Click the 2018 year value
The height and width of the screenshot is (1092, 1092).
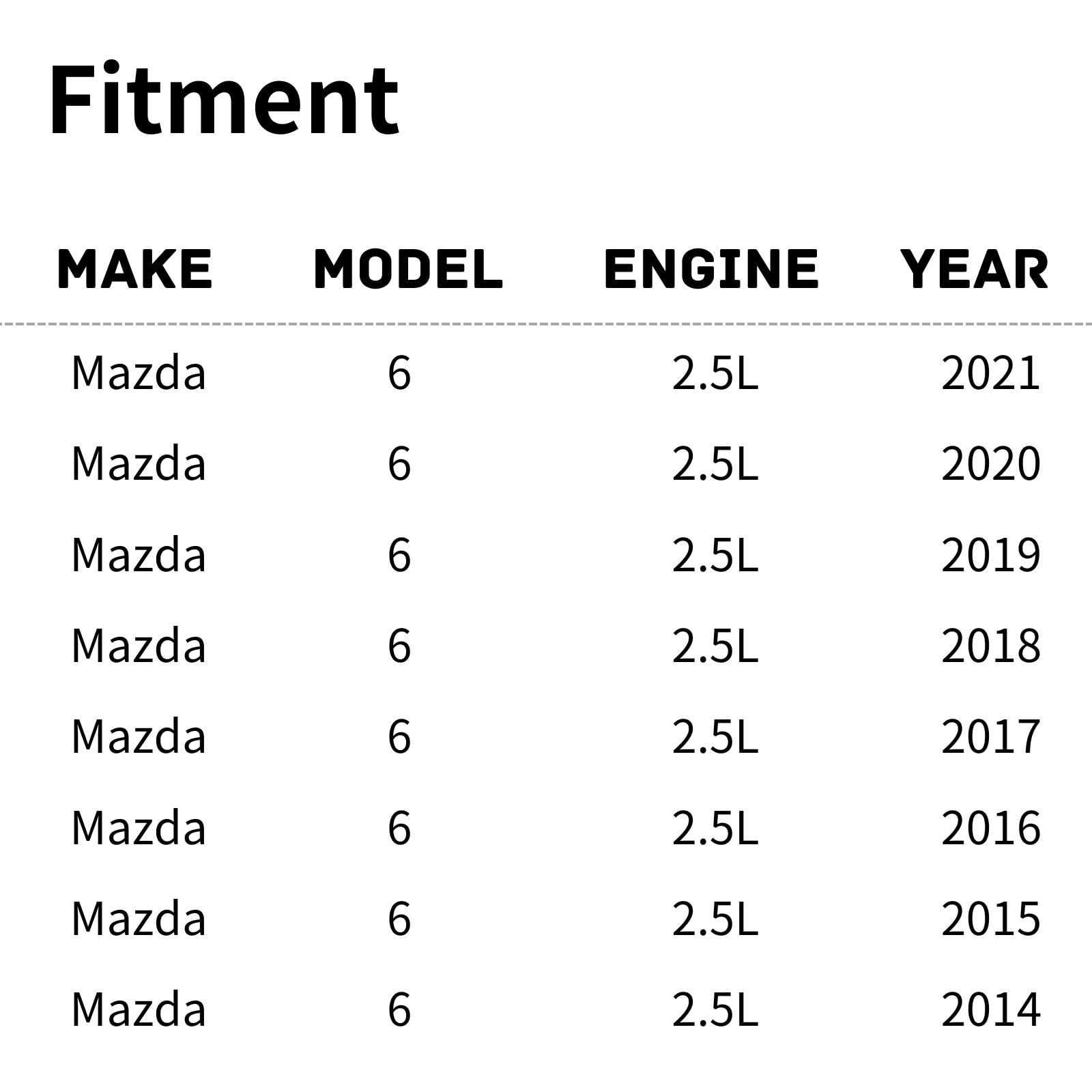coord(990,646)
